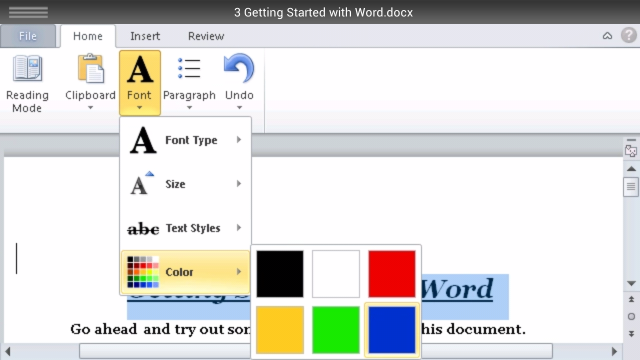Screen dimensions: 640x360
Task: Collapse the Font ribbon button
Action: (x=140, y=83)
